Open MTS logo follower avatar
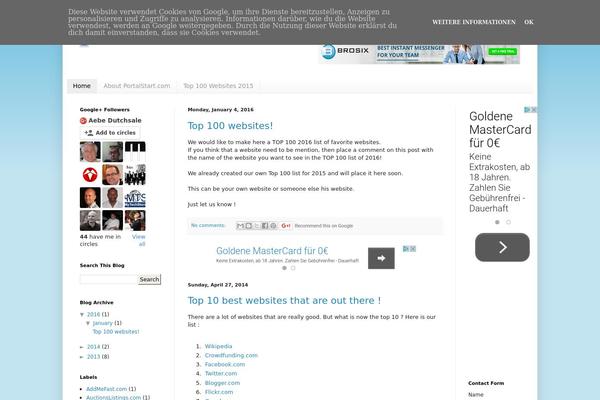The image size is (600, 400). (135, 198)
